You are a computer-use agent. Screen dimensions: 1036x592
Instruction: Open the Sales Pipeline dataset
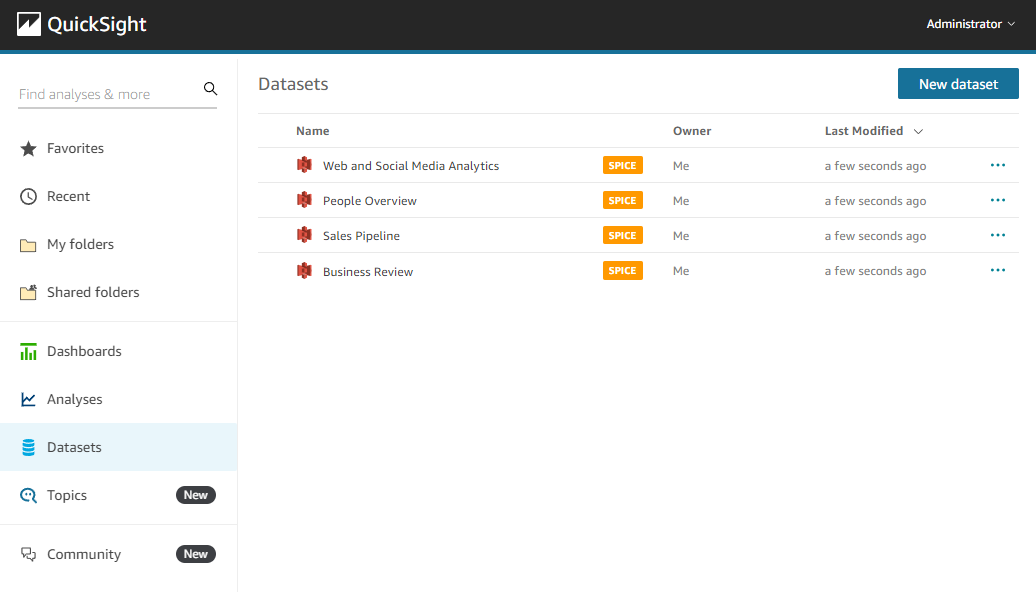[361, 236]
